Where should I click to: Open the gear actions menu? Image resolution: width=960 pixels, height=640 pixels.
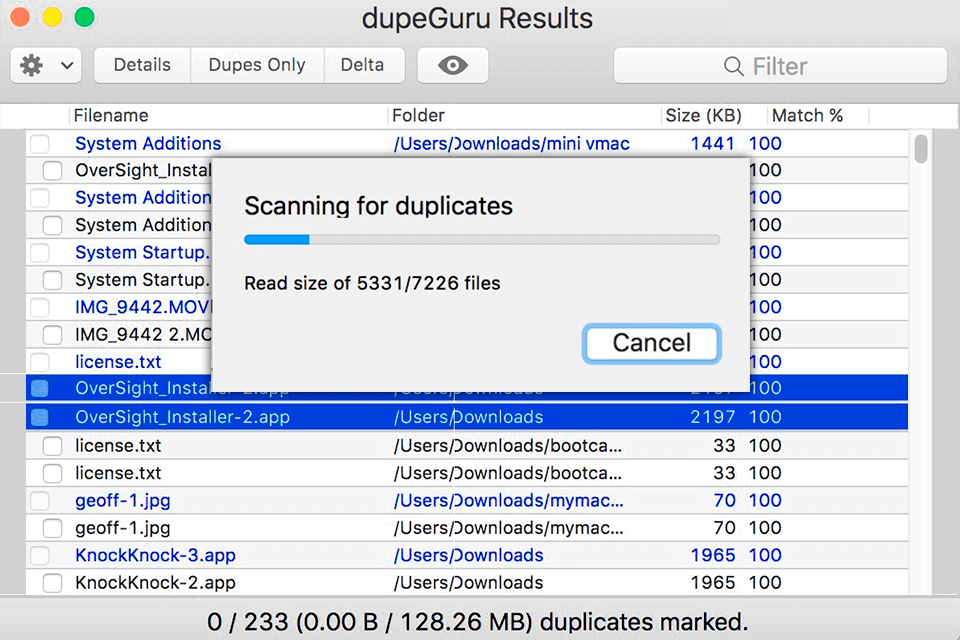click(33, 64)
